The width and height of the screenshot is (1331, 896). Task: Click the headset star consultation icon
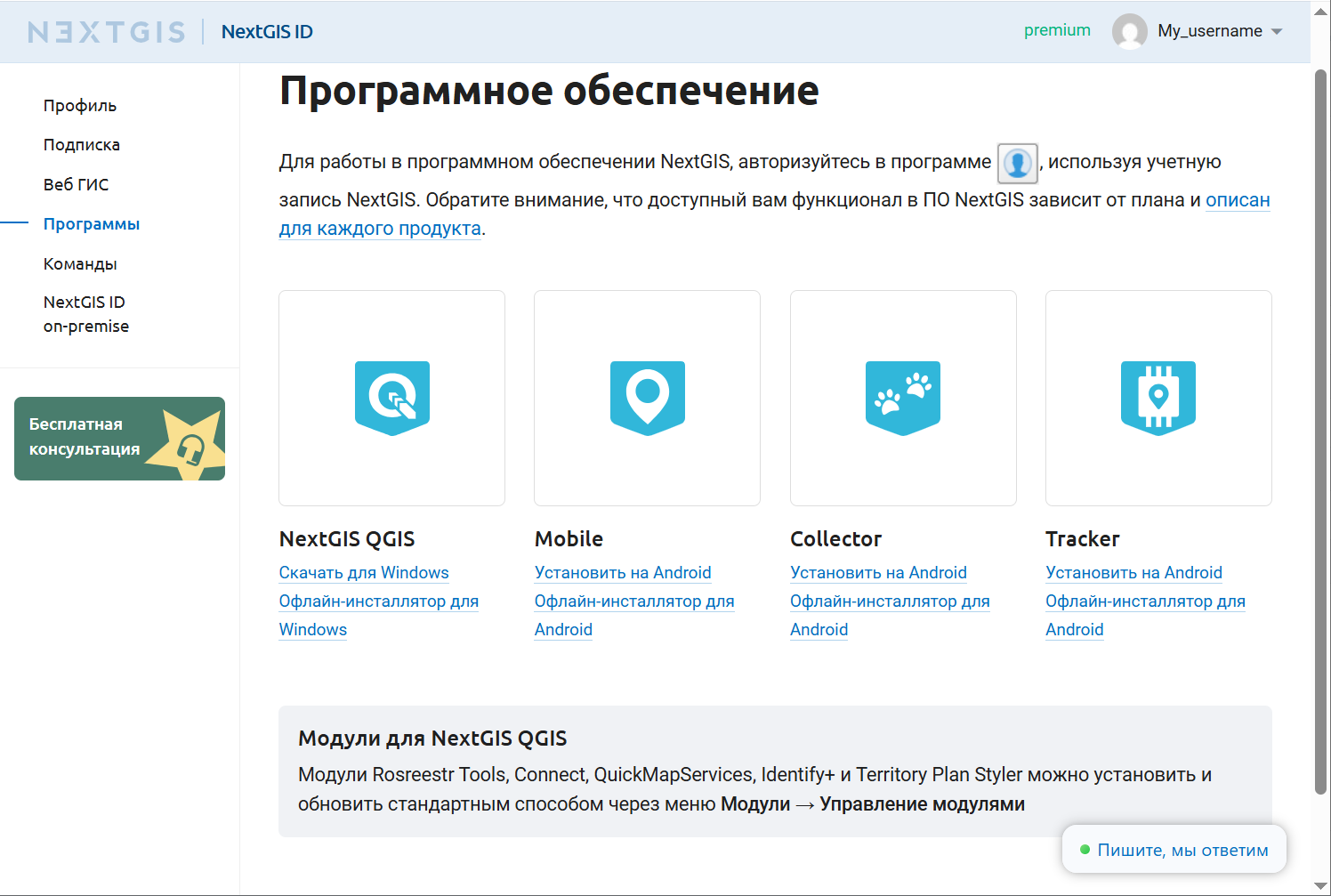tap(189, 445)
